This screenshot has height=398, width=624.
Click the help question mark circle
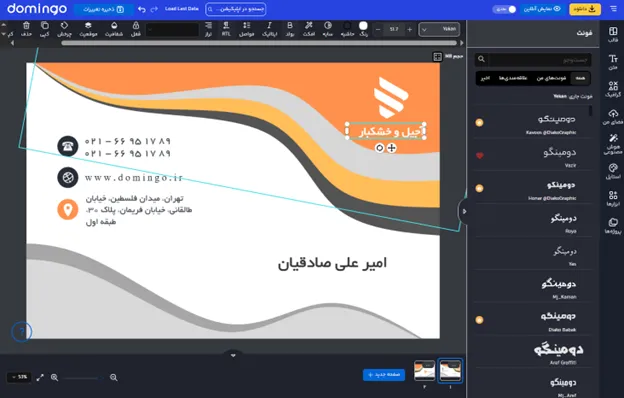[x=21, y=332]
